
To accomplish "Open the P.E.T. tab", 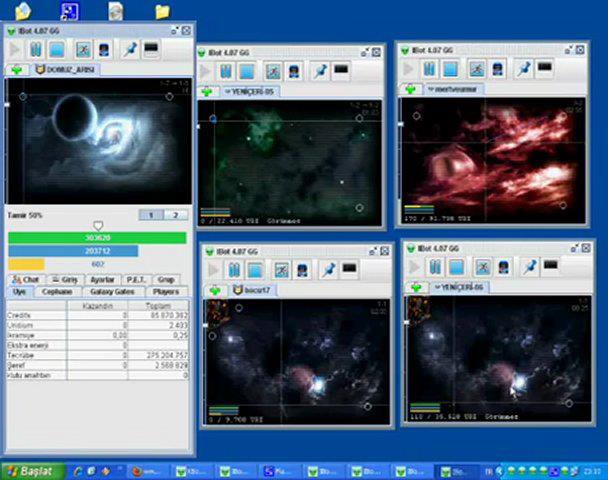I will tap(136, 280).
